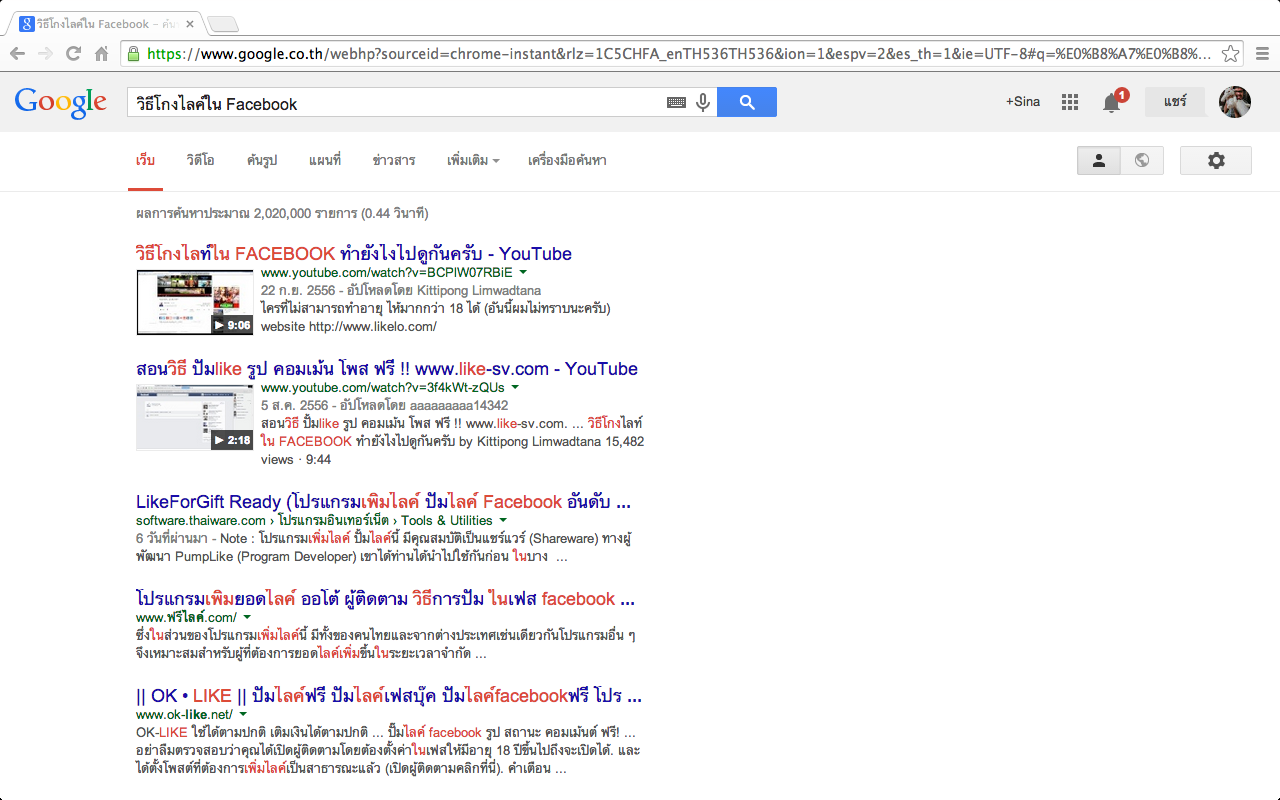Open the account profile picture
This screenshot has height=800, width=1280.
click(1235, 102)
